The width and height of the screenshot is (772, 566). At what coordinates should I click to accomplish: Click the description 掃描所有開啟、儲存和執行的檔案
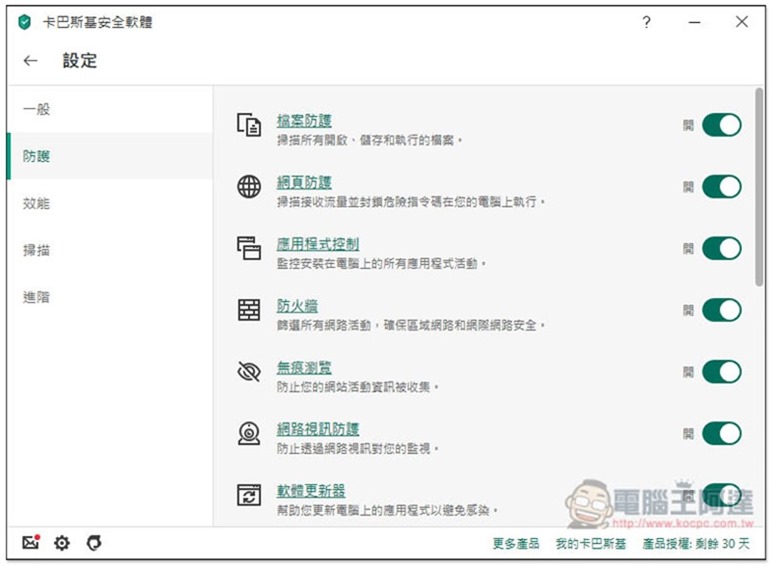(369, 140)
